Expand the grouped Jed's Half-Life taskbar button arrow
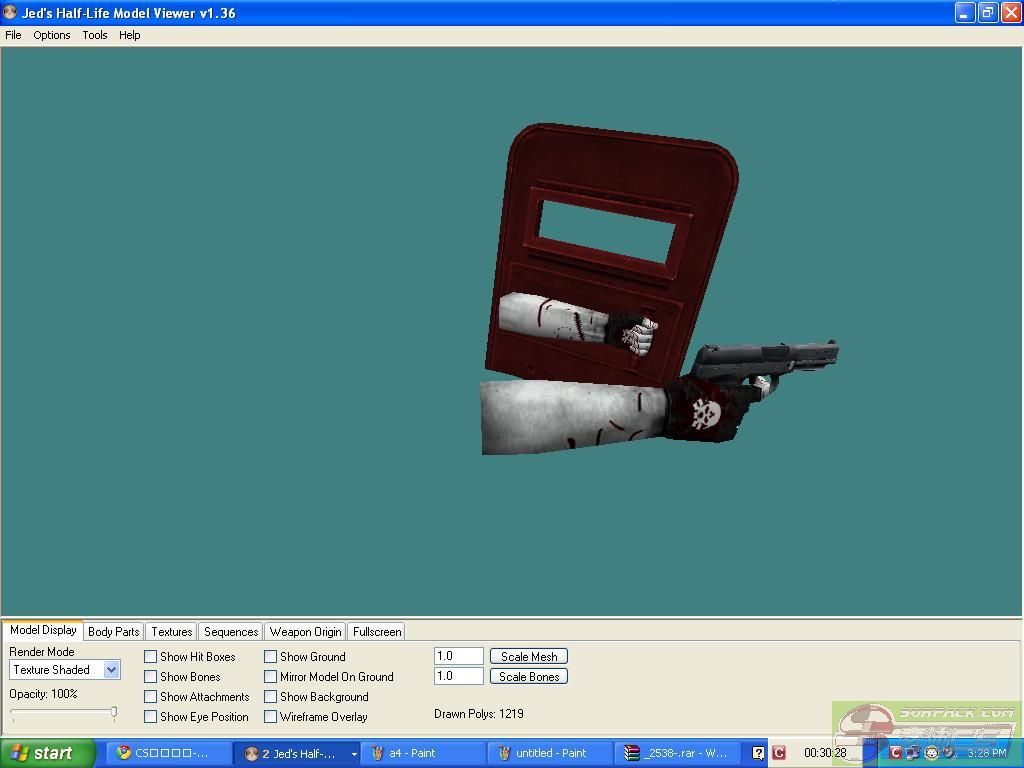Viewport: 1024px width, 768px height. click(353, 754)
